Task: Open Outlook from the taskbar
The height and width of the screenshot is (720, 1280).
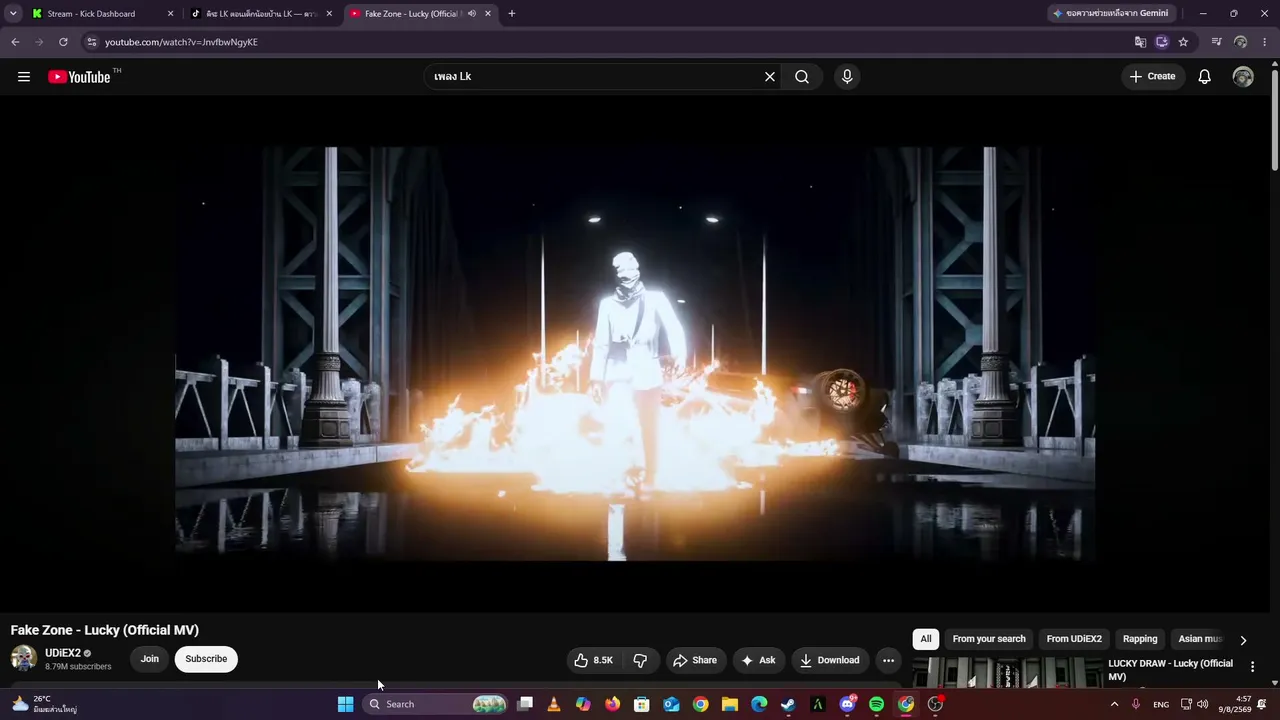Action: pyautogui.click(x=672, y=704)
